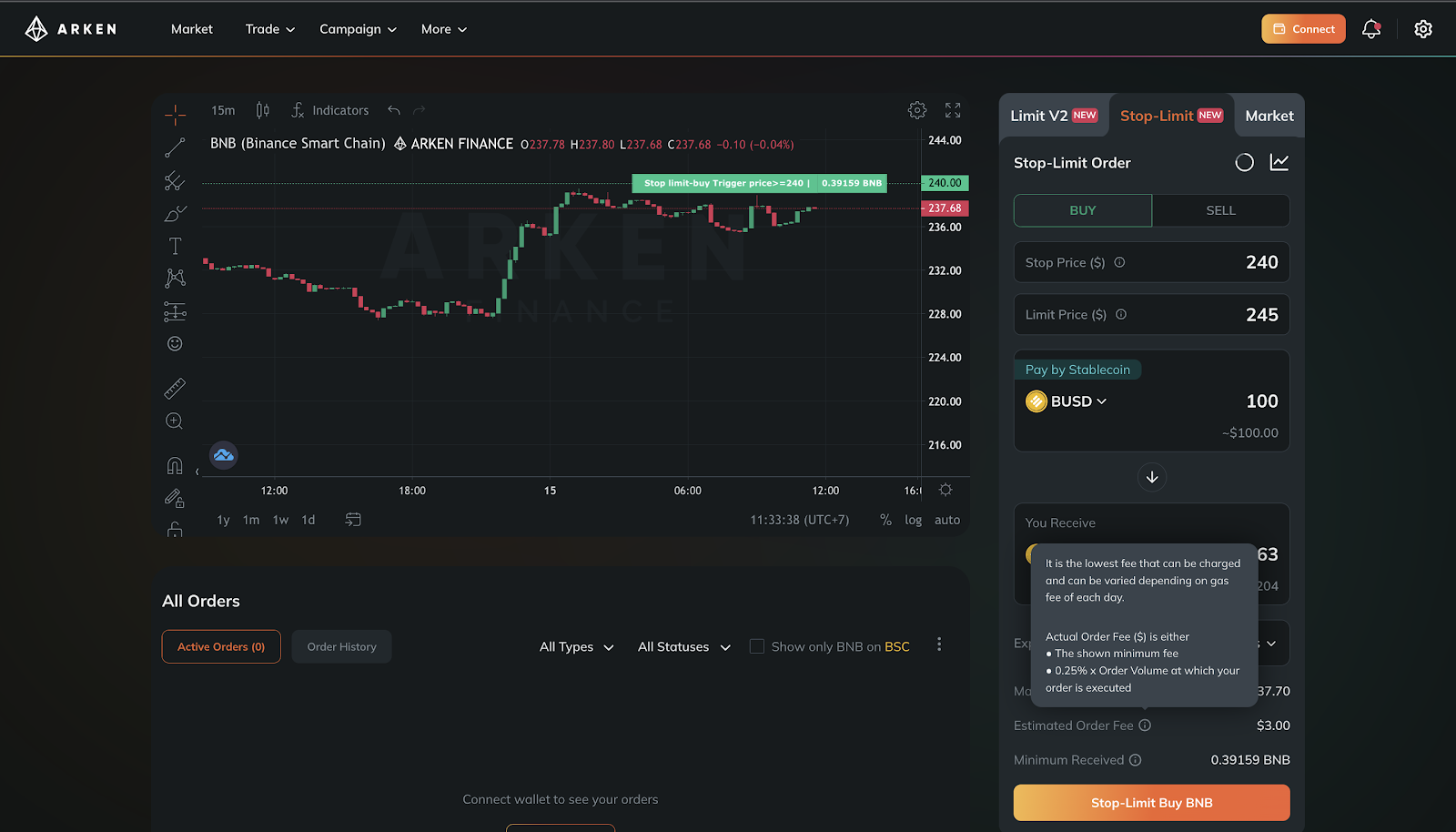This screenshot has height=832, width=1456.
Task: Click the Arken logo
Action: tap(71, 29)
